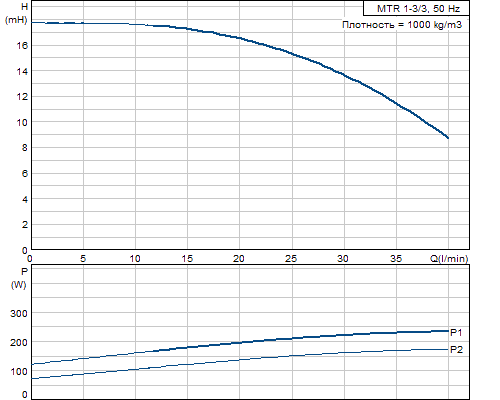
Task: Click the Q(l/min) axis label
Action: pos(449,259)
